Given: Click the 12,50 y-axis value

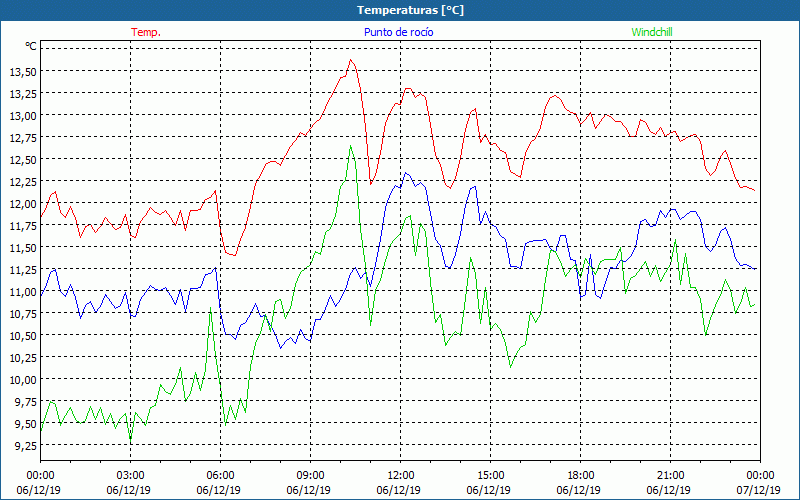Looking at the screenshot, I should 23,160.
